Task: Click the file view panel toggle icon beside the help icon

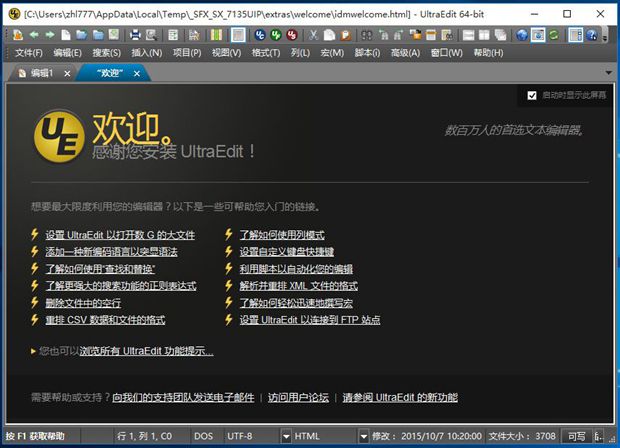Action: [x=575, y=35]
